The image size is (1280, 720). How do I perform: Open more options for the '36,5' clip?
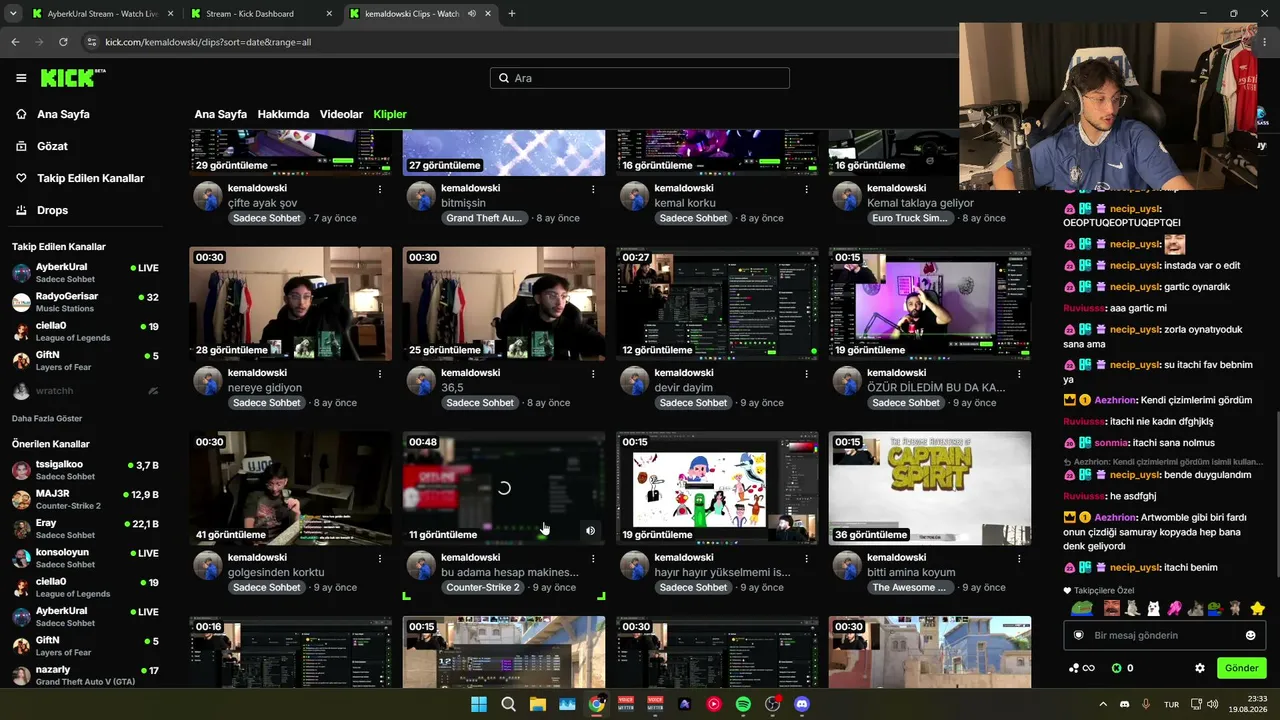593,373
